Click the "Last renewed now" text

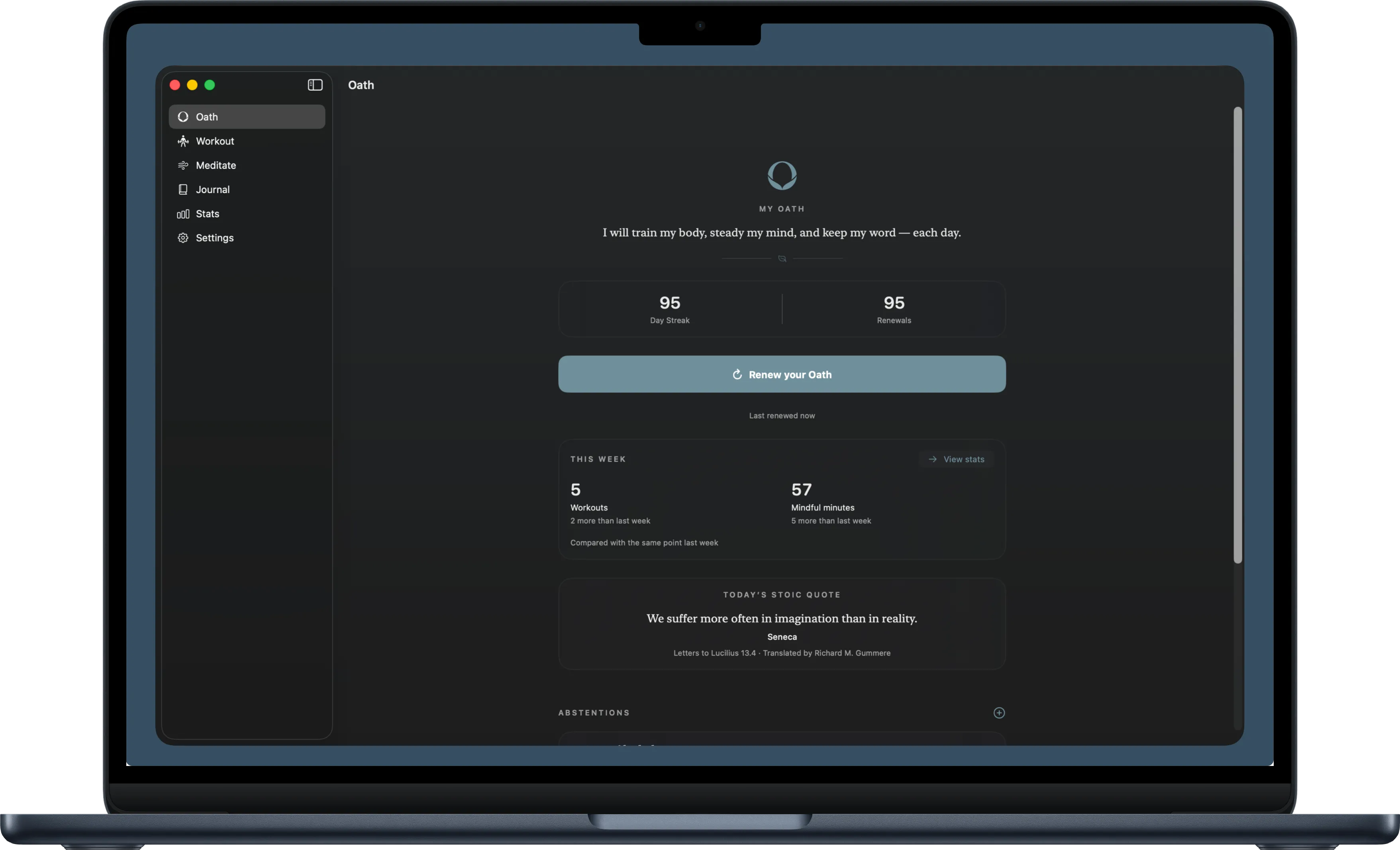[782, 415]
